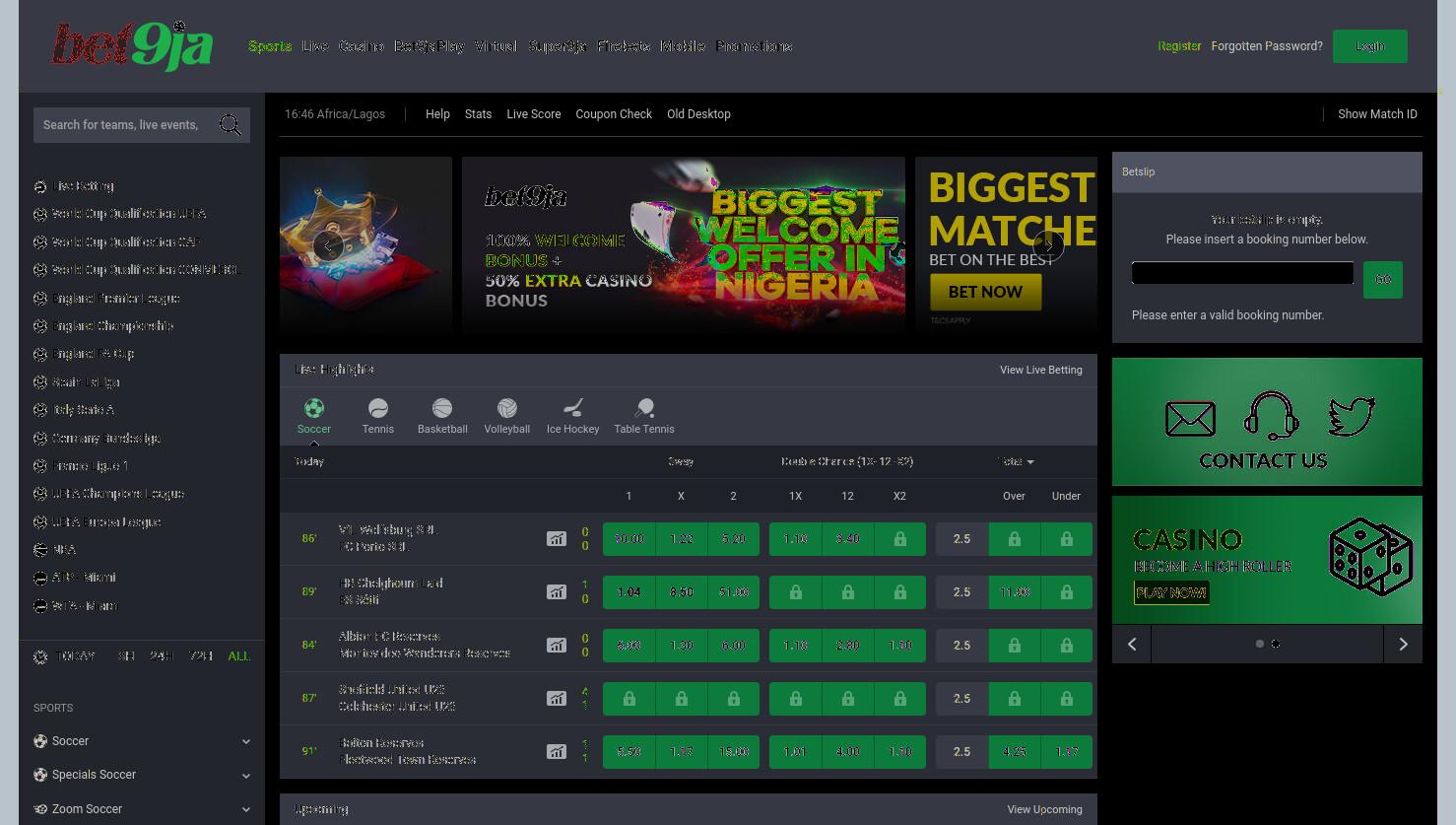Select the Ice Hockey sport icon tab
The width and height of the screenshot is (1456, 825).
573,416
